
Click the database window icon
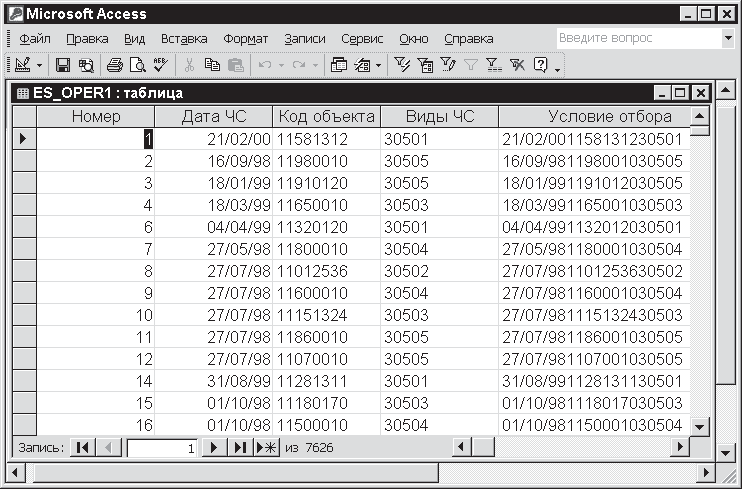[x=339, y=65]
